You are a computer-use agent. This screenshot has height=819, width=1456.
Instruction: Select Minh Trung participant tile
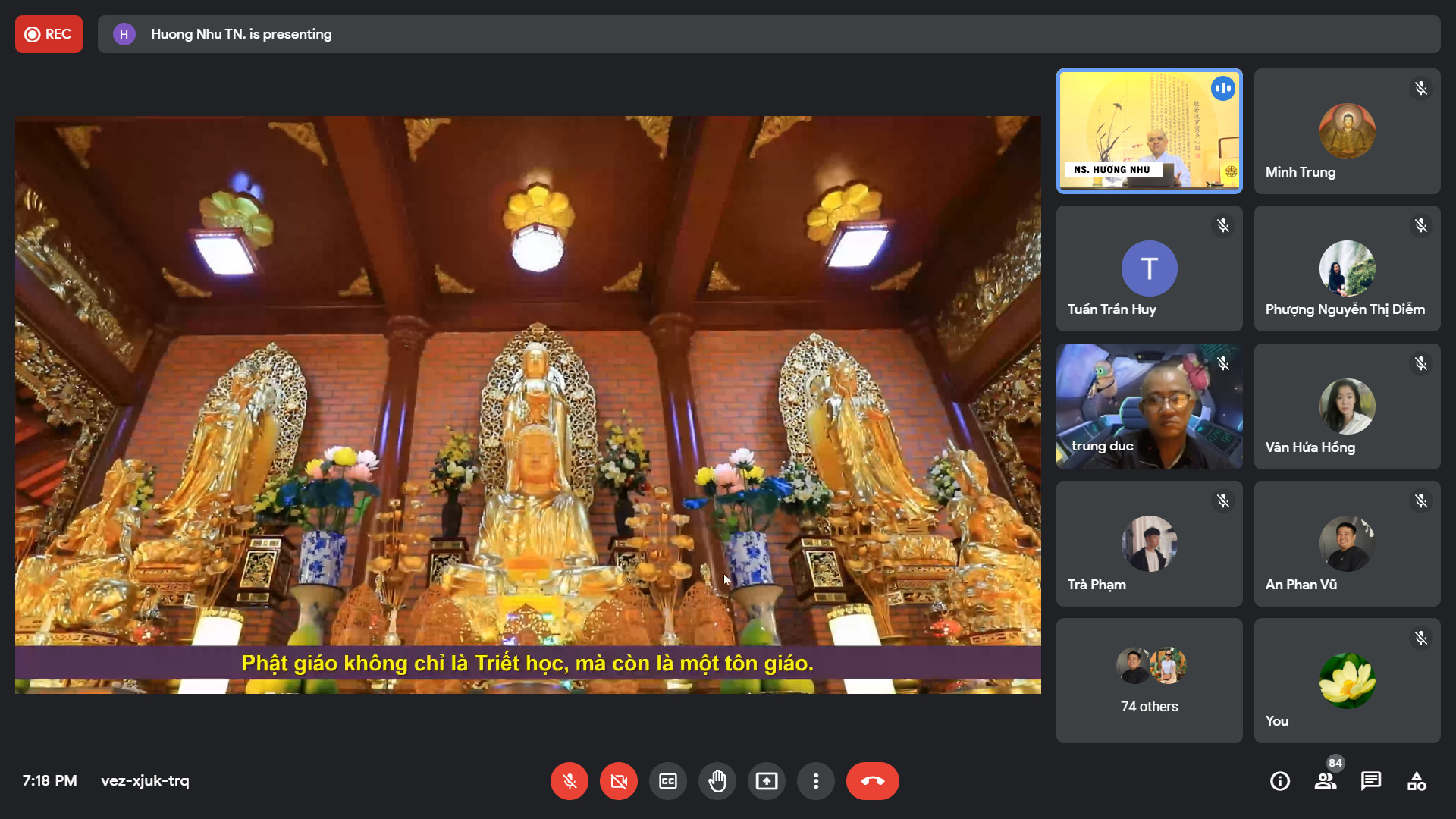pos(1347,131)
